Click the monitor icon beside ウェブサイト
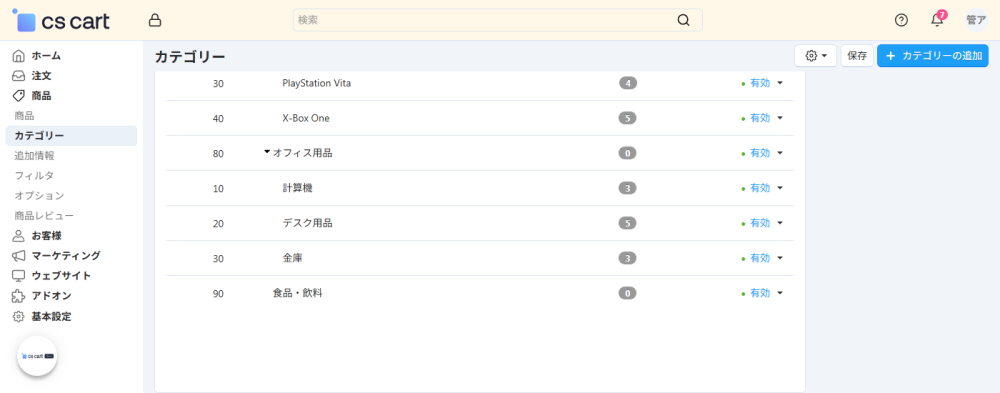Image resolution: width=1000 pixels, height=393 pixels. [18, 276]
